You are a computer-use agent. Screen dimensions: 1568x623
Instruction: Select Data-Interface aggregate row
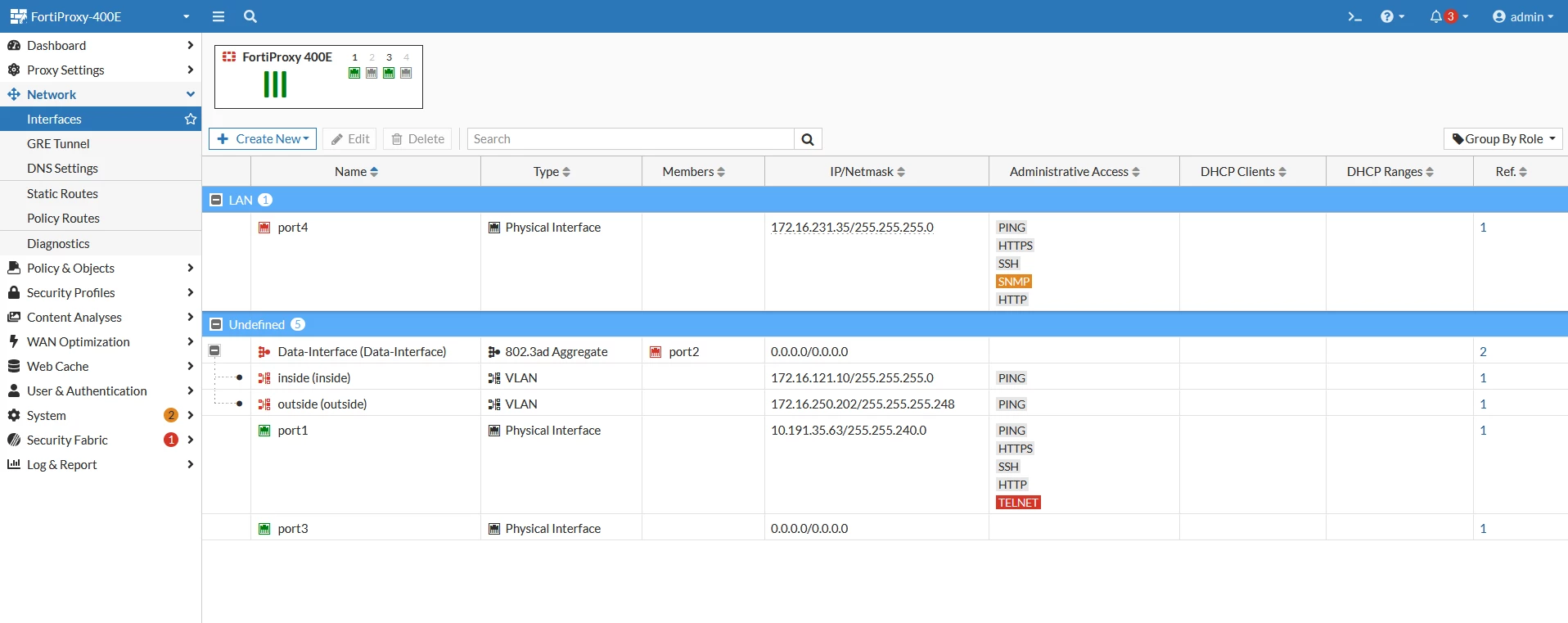(885, 351)
